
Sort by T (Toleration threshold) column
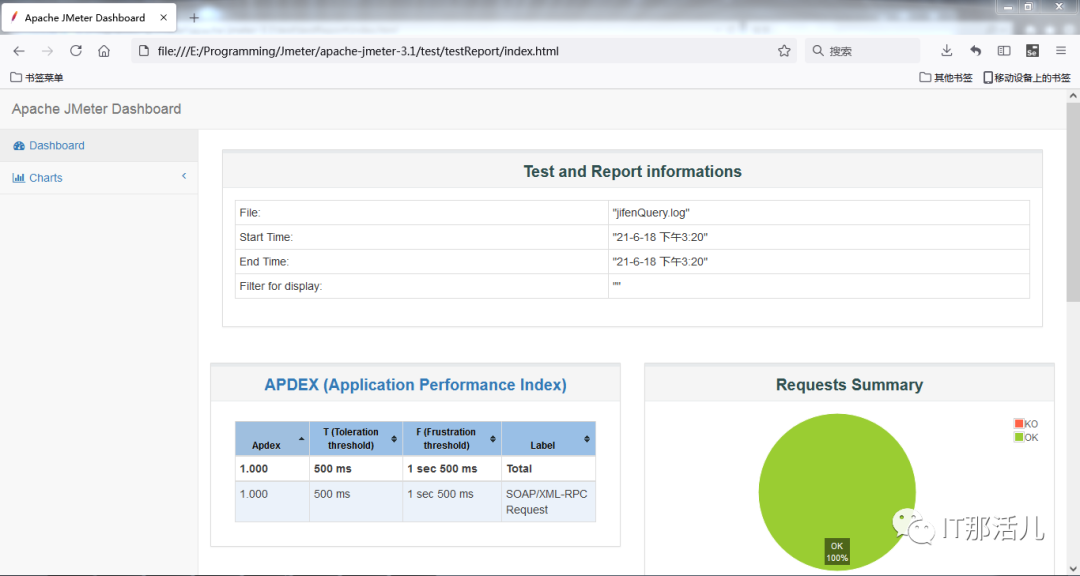356,438
